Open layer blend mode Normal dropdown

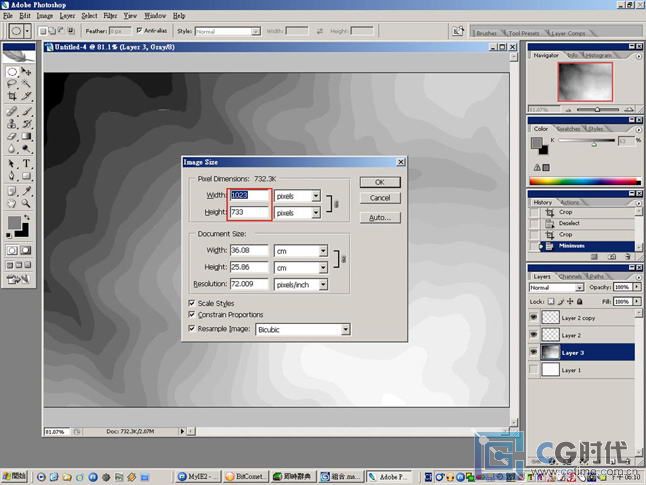click(x=580, y=287)
